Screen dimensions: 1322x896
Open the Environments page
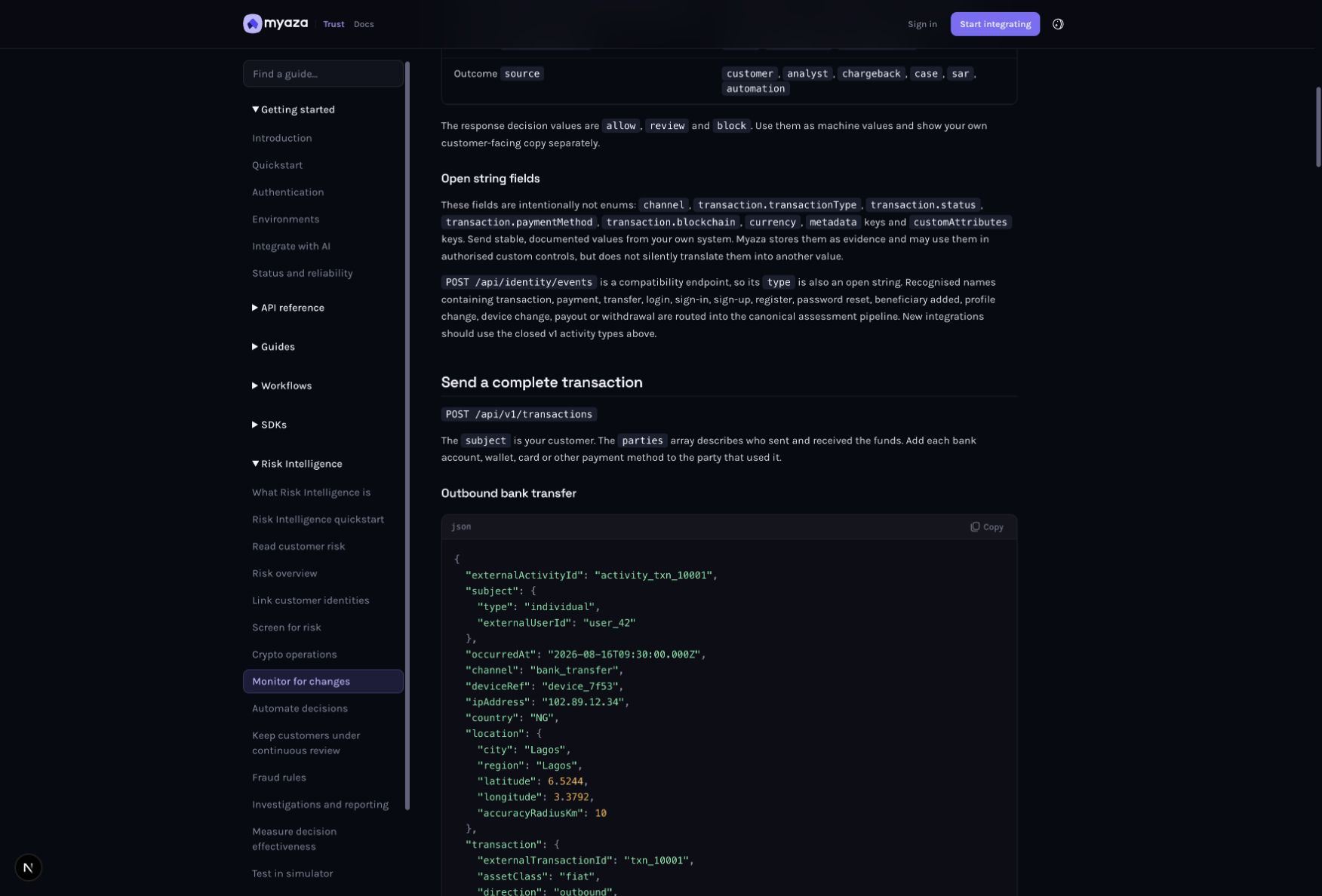pyautogui.click(x=285, y=219)
